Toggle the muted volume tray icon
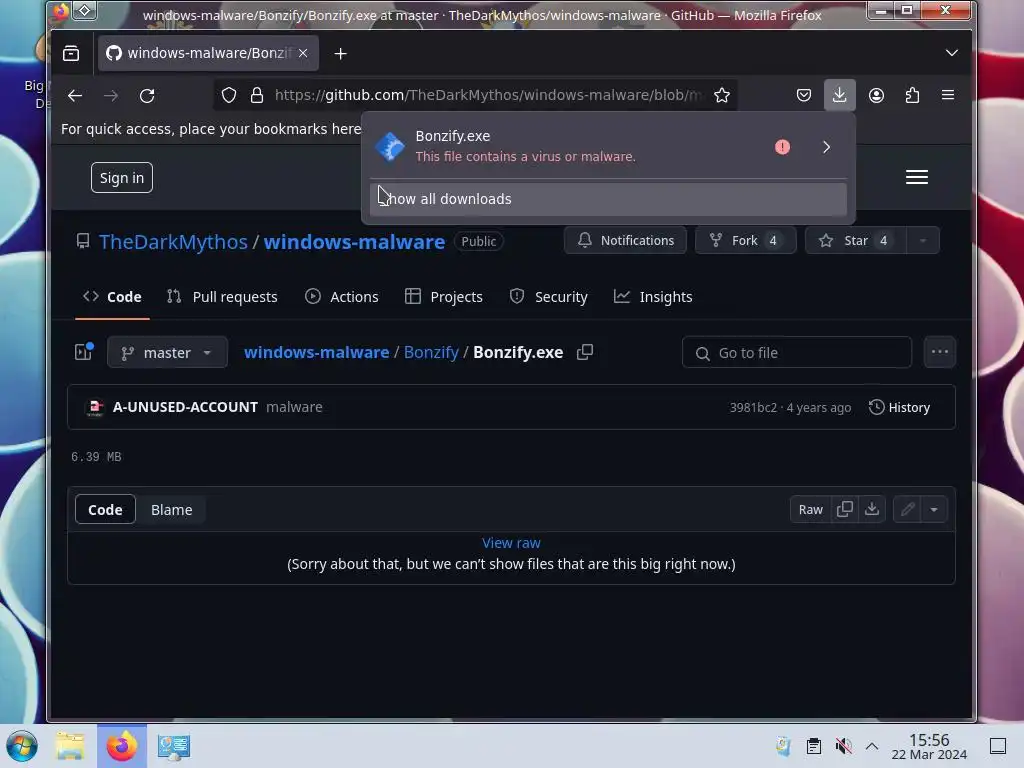1024x768 pixels. [x=843, y=746]
